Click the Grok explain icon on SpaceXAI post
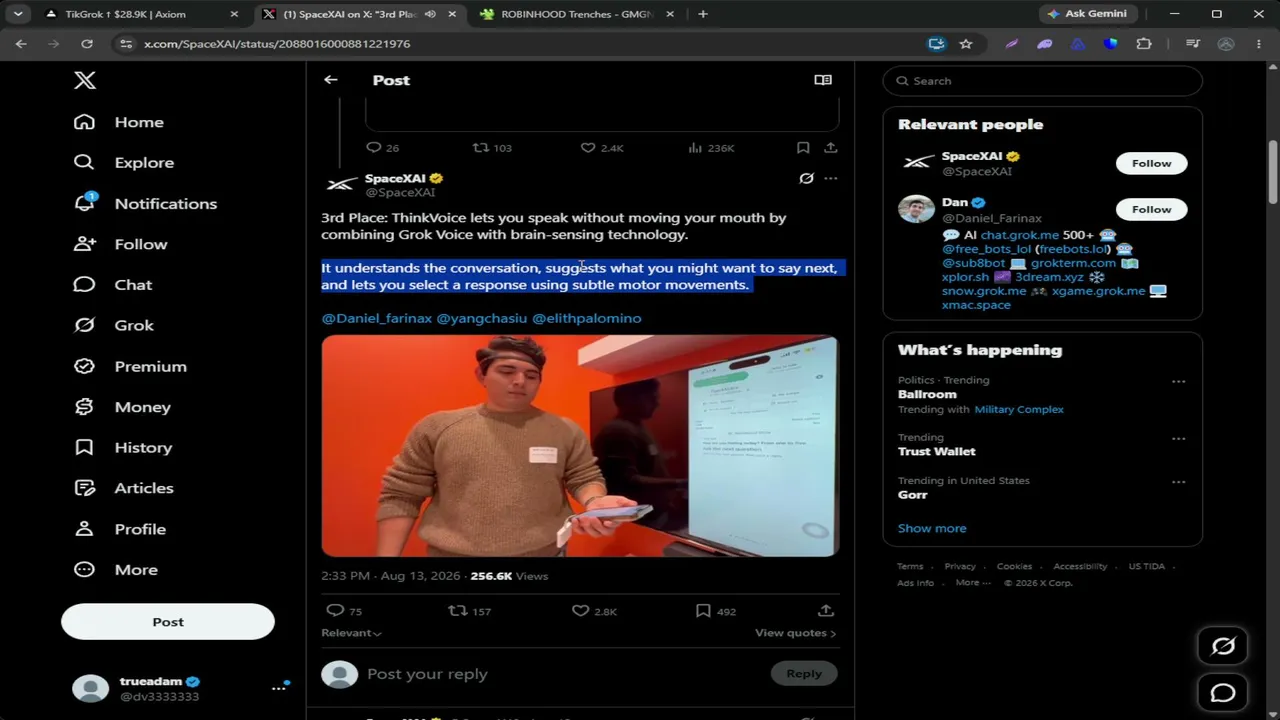 806,179
